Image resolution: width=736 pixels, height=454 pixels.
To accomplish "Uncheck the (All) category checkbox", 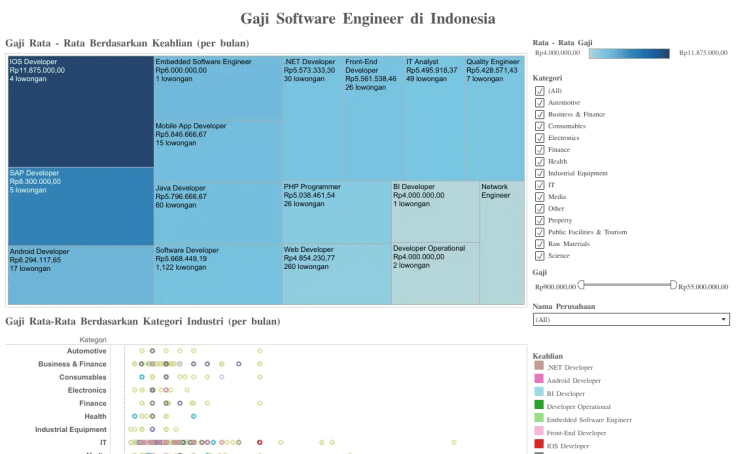I will (x=540, y=91).
